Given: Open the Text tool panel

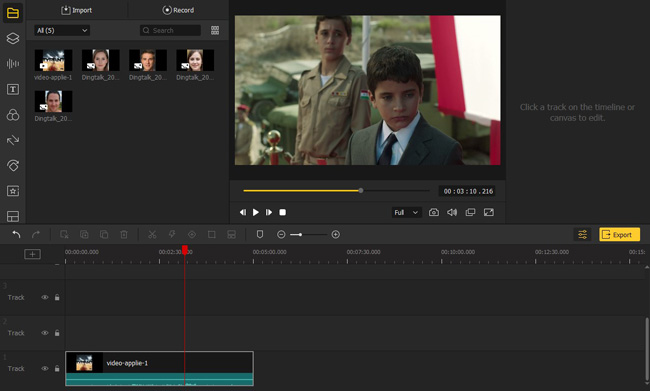Looking at the screenshot, I should click(x=13, y=89).
